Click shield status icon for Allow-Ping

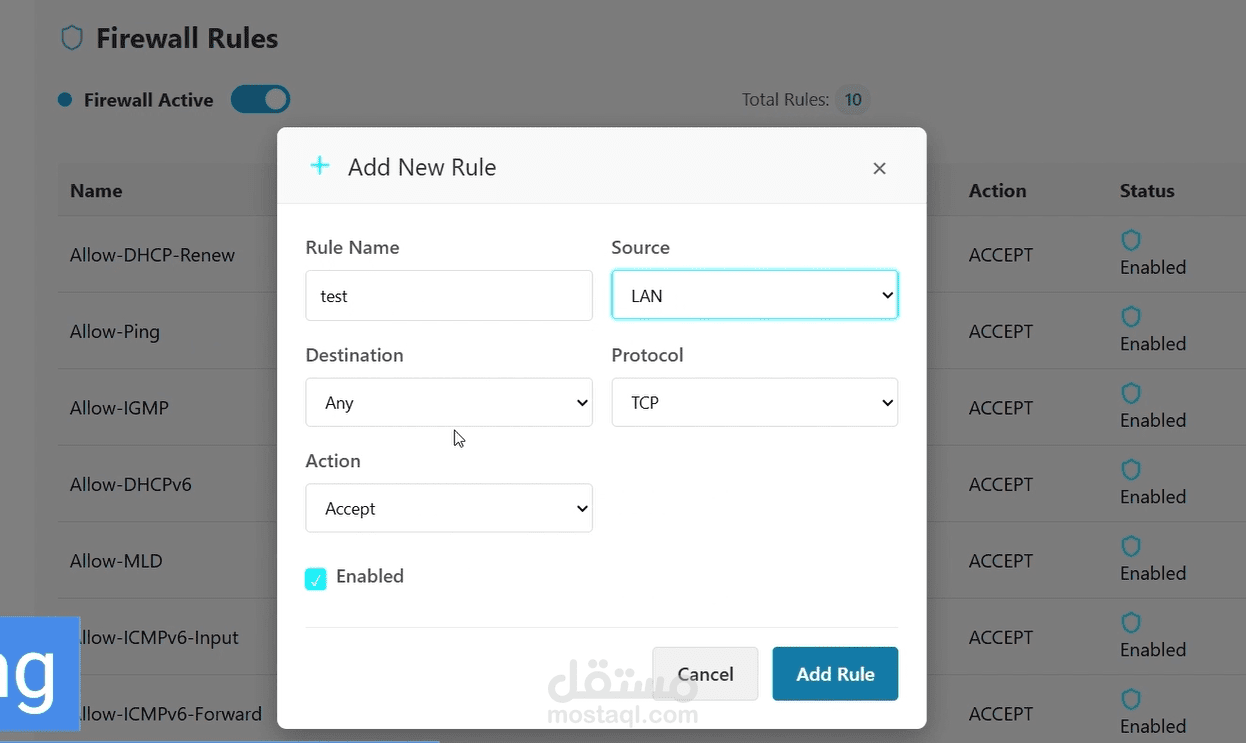click(1131, 317)
